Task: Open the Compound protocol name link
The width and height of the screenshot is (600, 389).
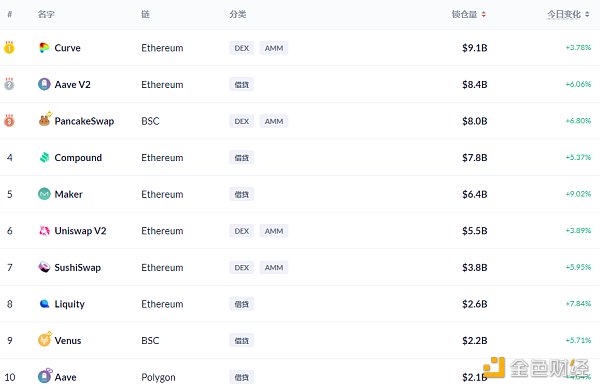Action: [78, 158]
